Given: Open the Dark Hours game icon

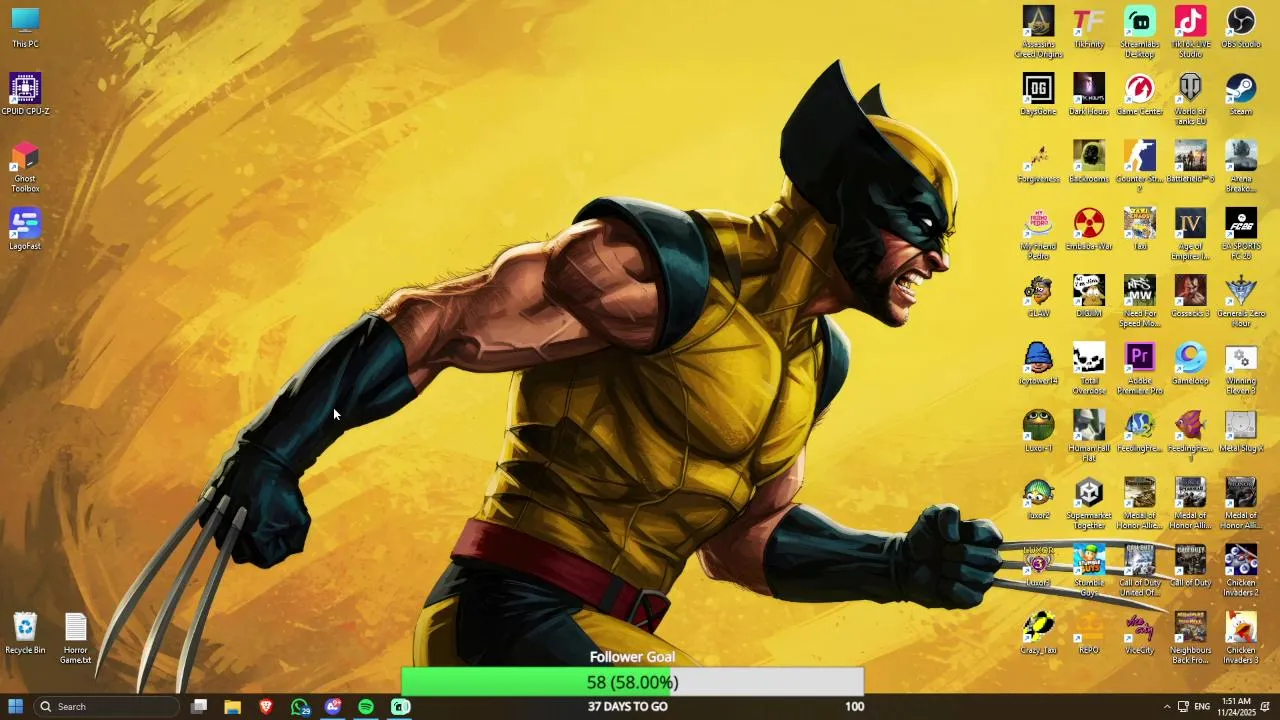Looking at the screenshot, I should (1089, 94).
